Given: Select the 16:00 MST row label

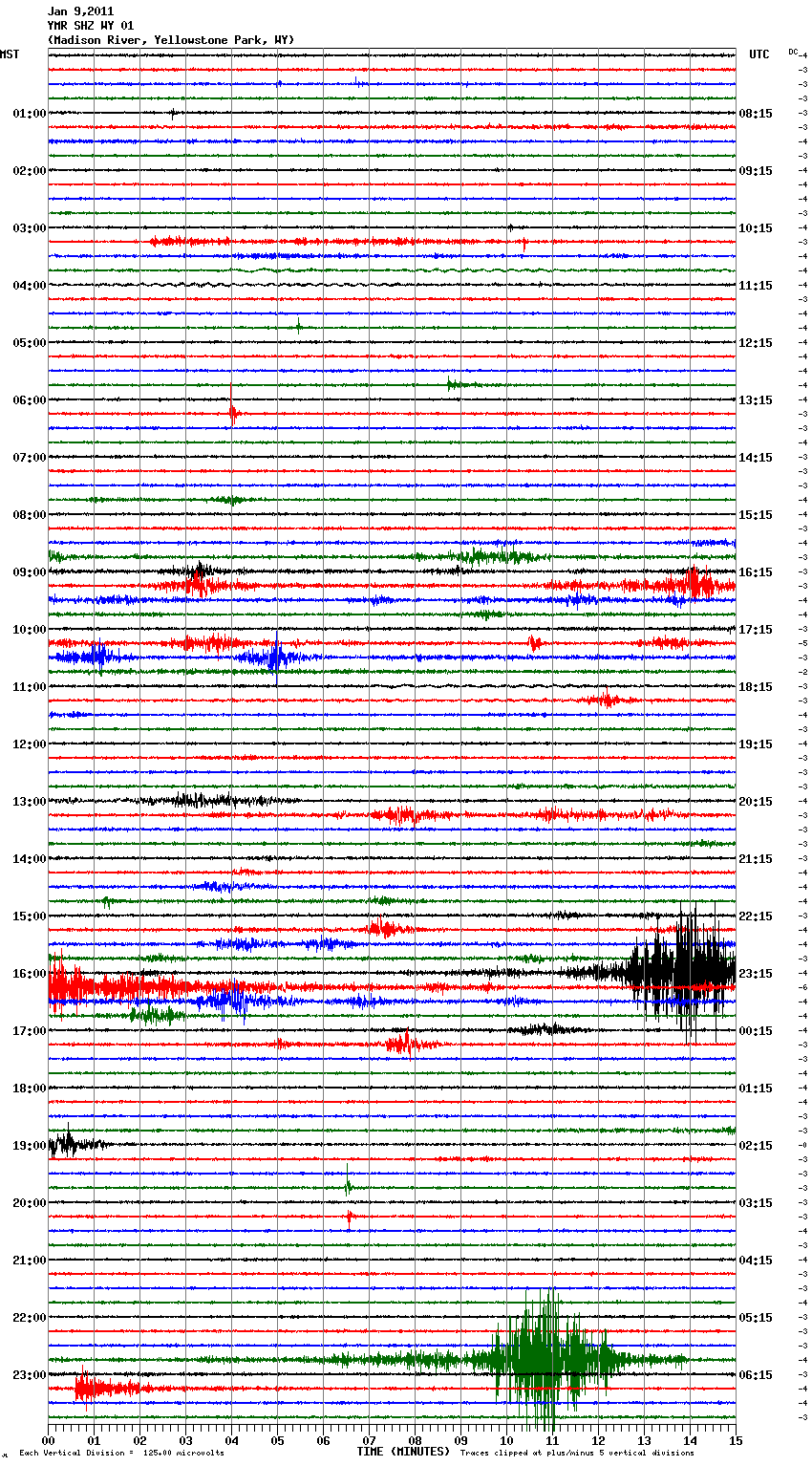Looking at the screenshot, I should click(30, 974).
